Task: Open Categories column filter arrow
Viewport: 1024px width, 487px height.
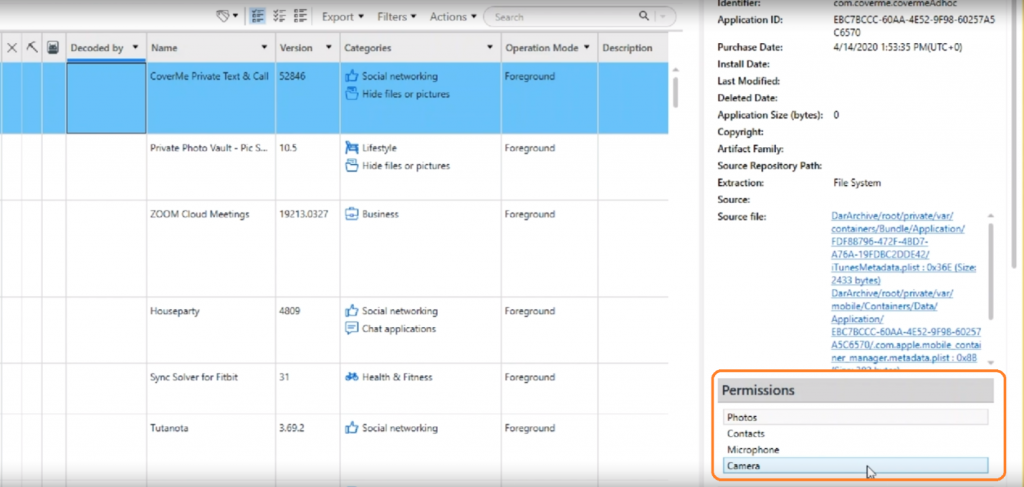Action: click(490, 48)
